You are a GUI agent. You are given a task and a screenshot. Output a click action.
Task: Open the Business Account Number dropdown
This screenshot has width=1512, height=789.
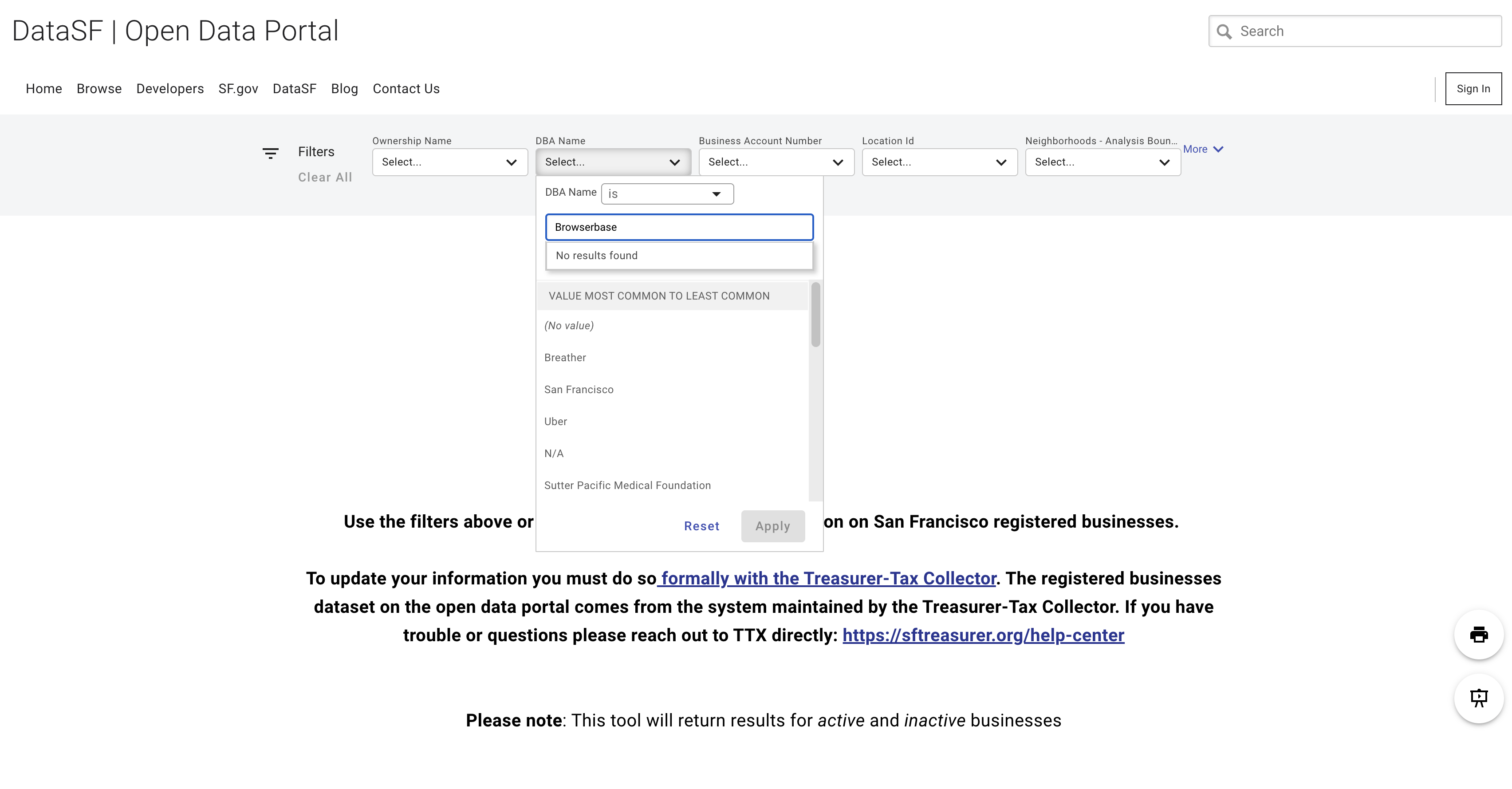(776, 162)
